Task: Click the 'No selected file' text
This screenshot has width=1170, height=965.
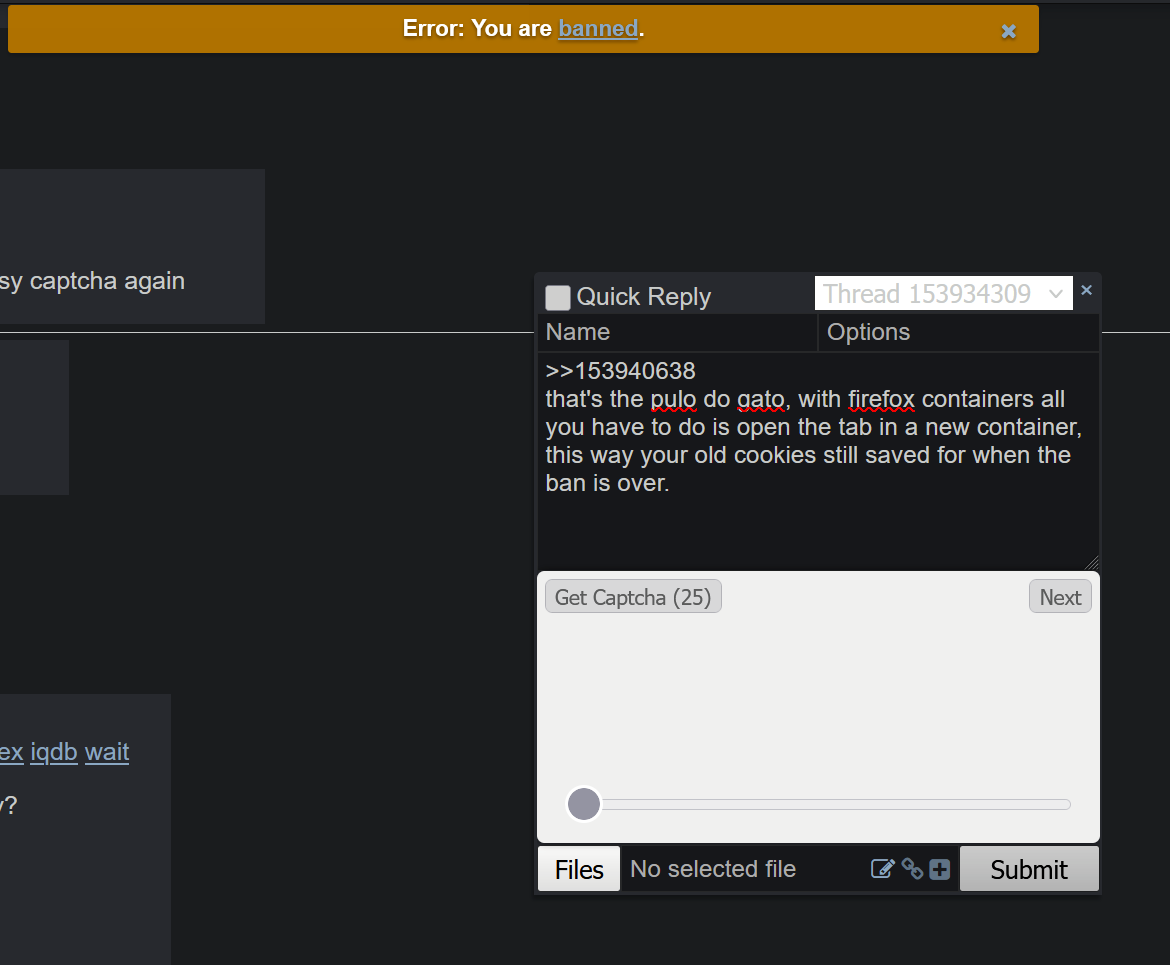Action: click(x=713, y=869)
